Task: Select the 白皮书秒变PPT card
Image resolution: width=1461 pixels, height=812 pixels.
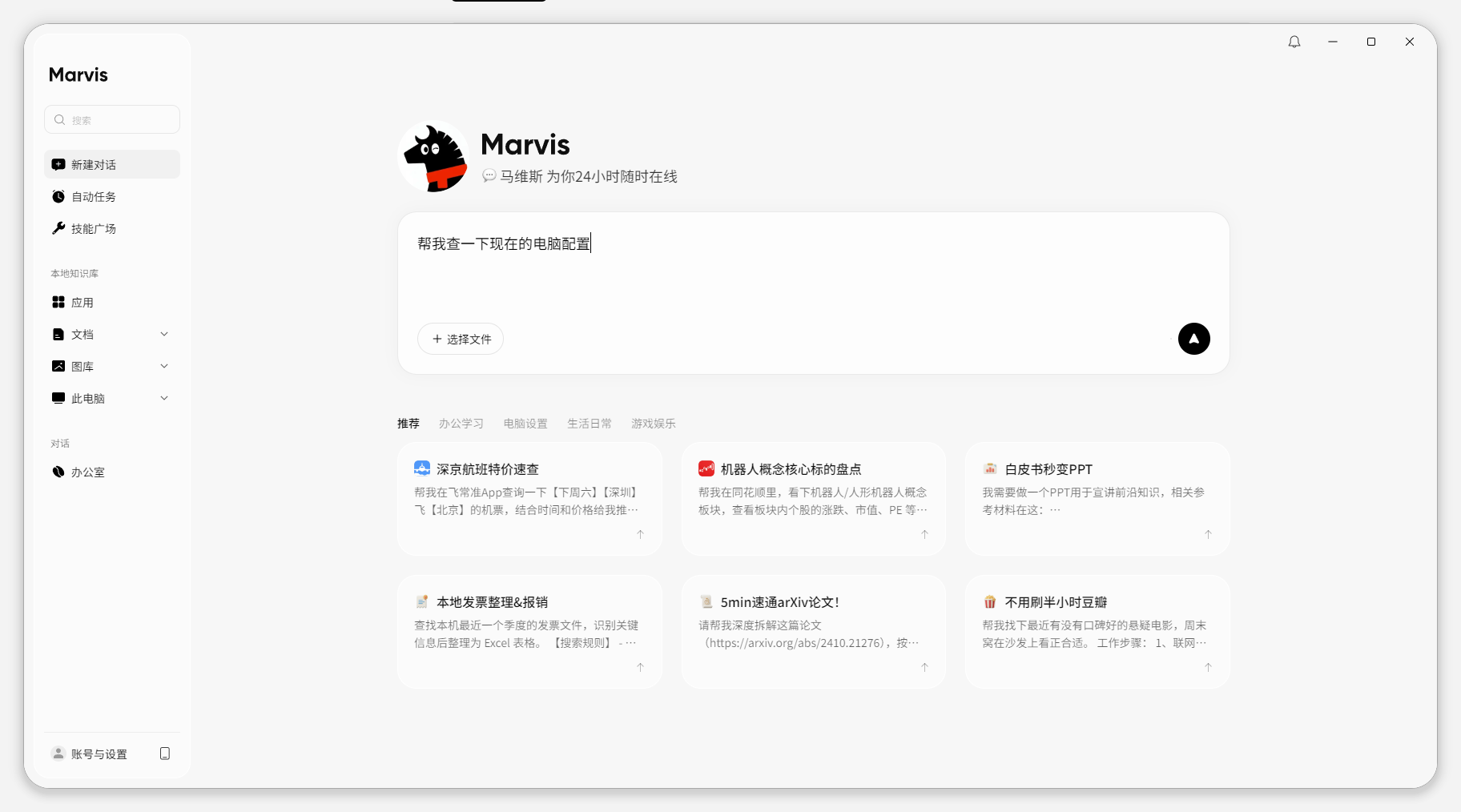Action: 1097,499
